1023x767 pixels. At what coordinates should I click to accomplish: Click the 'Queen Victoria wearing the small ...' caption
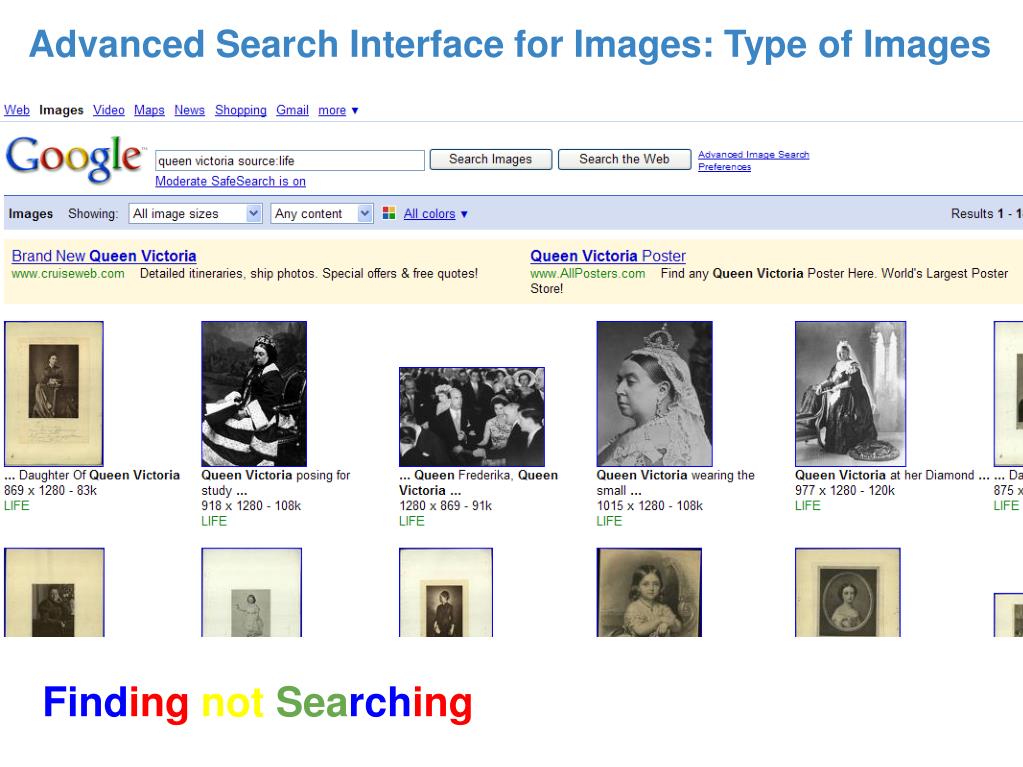[x=676, y=483]
